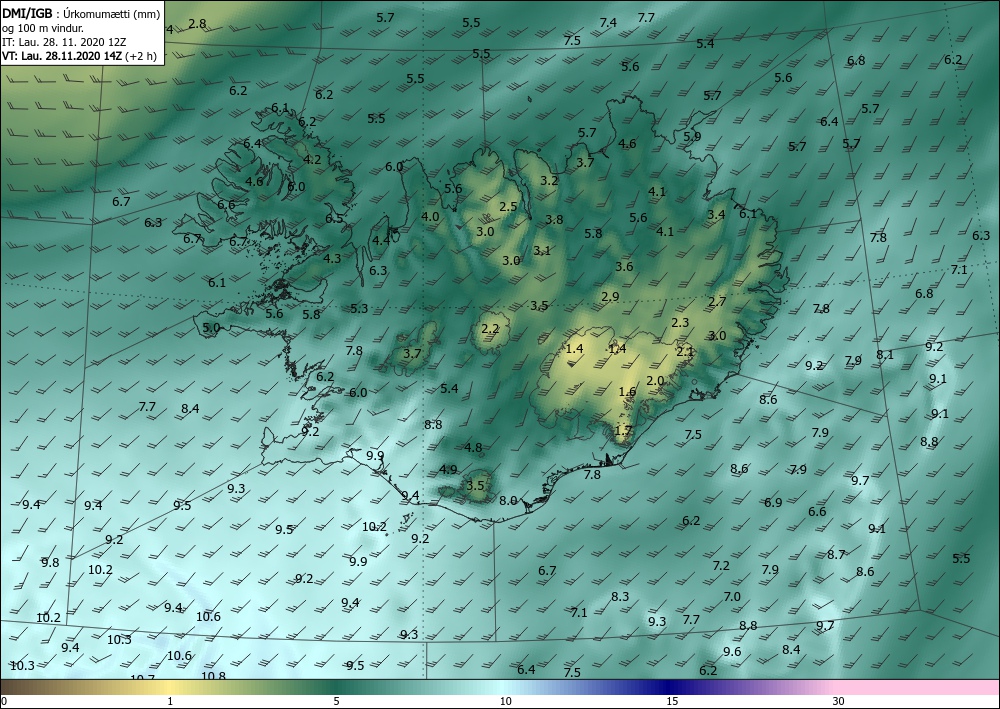Click the 2.7 value on the map
The width and height of the screenshot is (1000, 709).
[x=717, y=302]
